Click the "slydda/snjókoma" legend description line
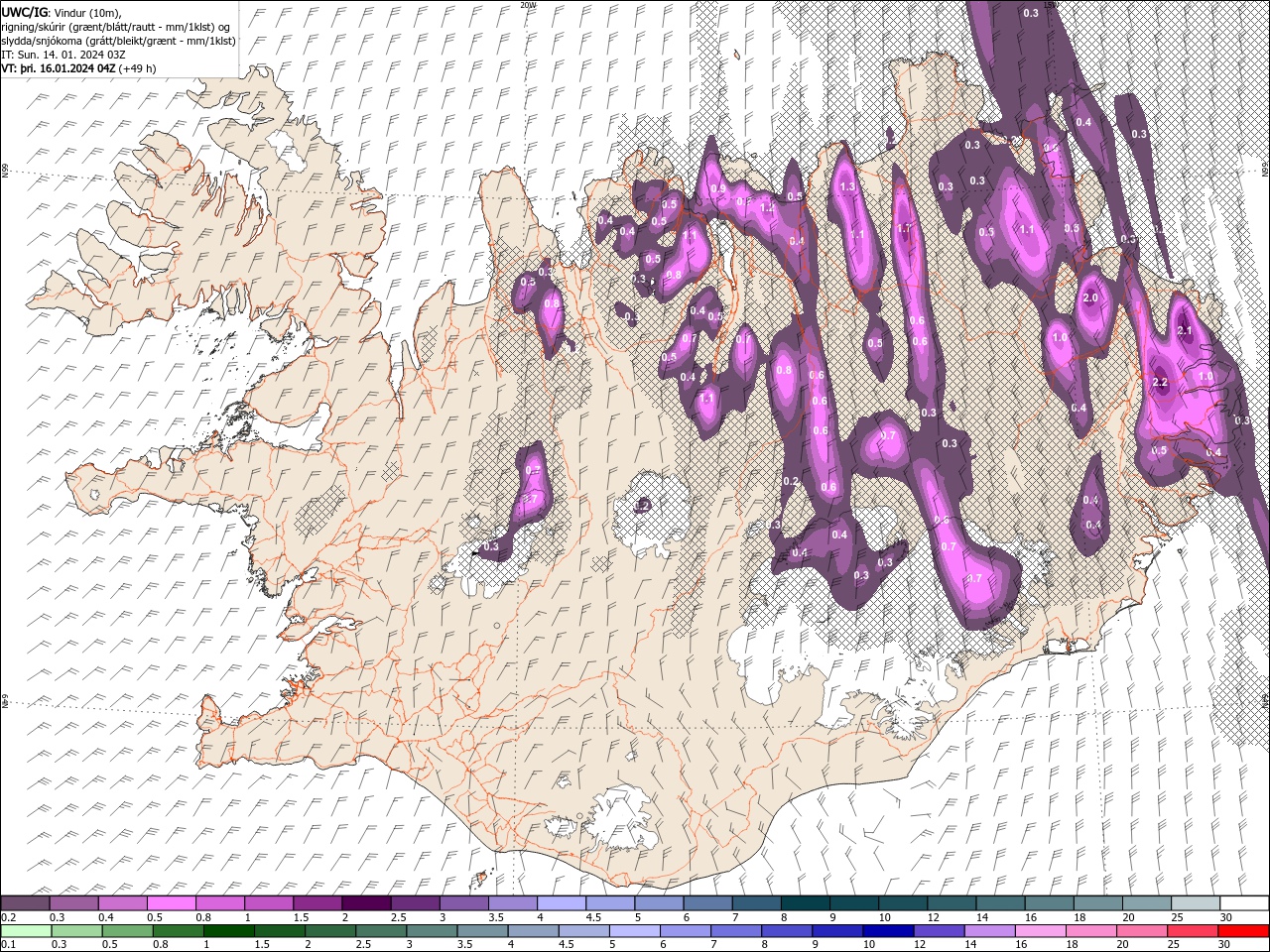Image resolution: width=1270 pixels, height=952 pixels. coord(118,41)
